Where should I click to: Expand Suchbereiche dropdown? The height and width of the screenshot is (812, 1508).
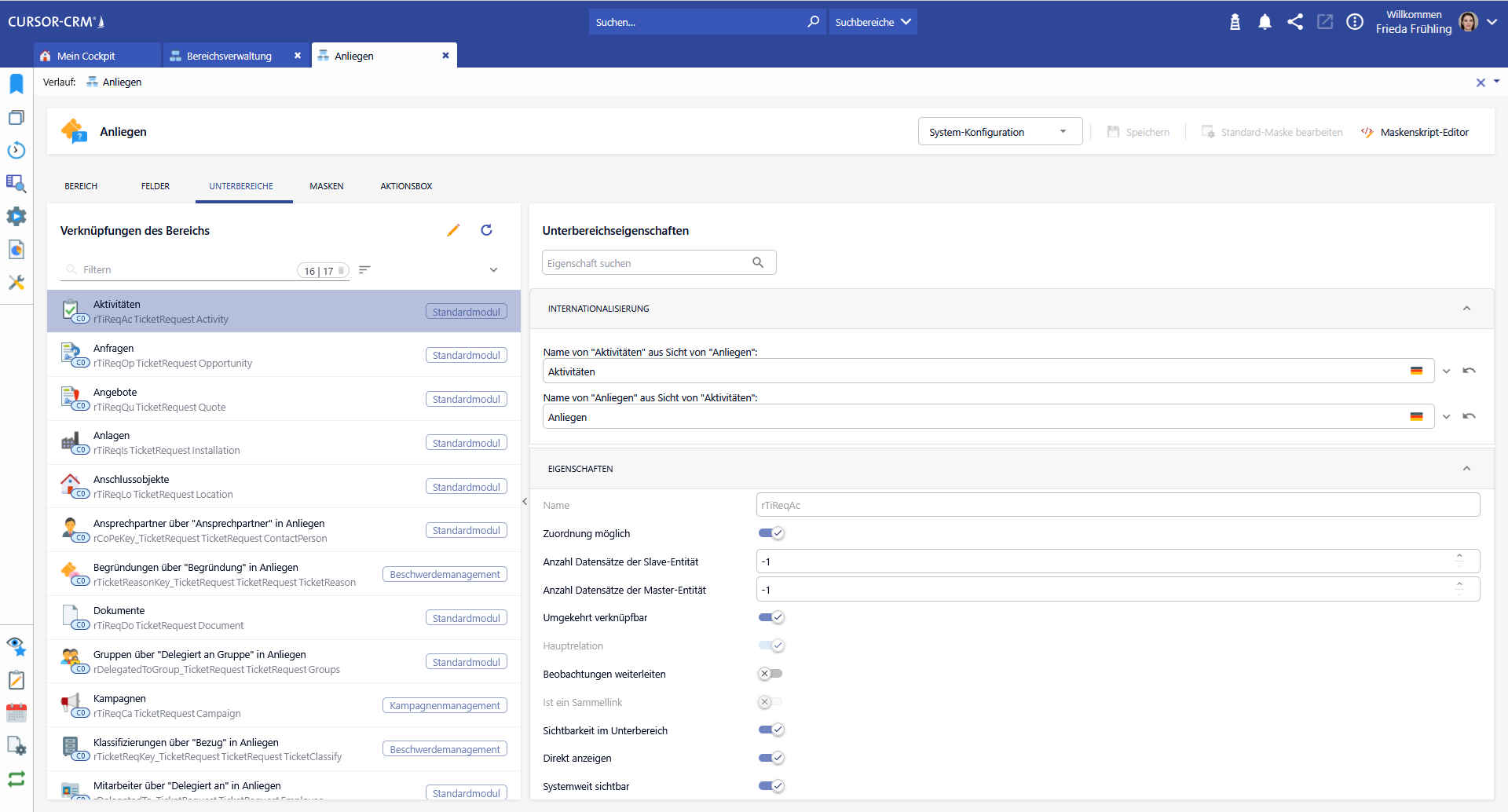click(873, 22)
